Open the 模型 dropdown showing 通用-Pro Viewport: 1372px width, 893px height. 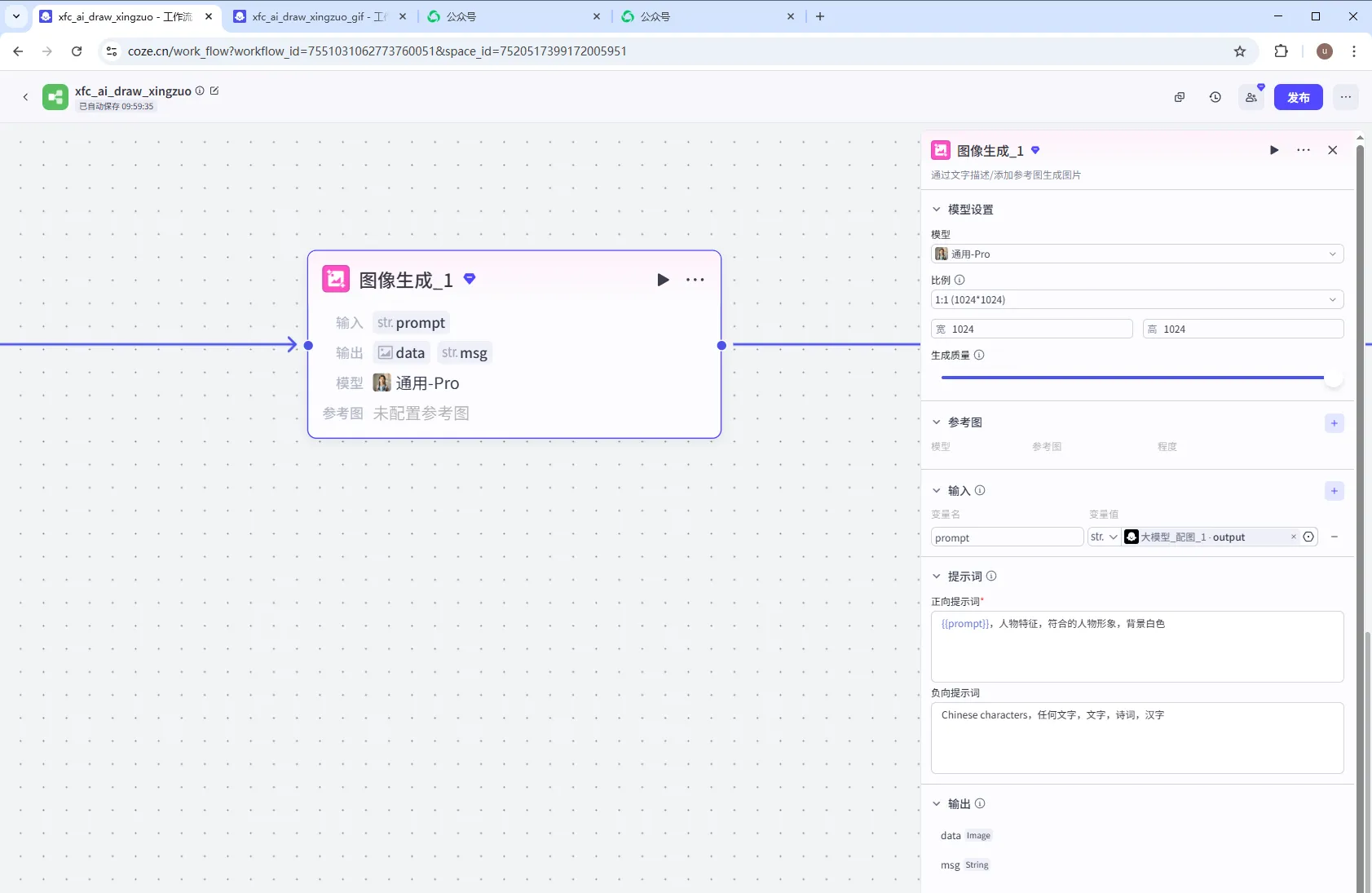tap(1136, 254)
